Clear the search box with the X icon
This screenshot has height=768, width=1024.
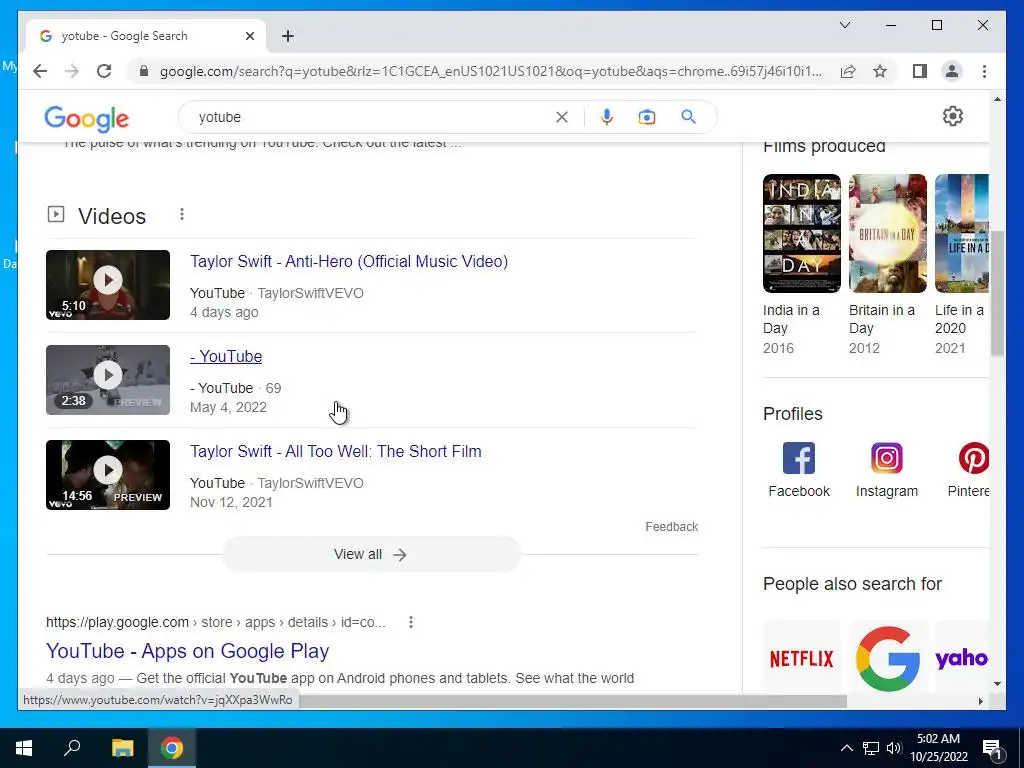pos(562,117)
